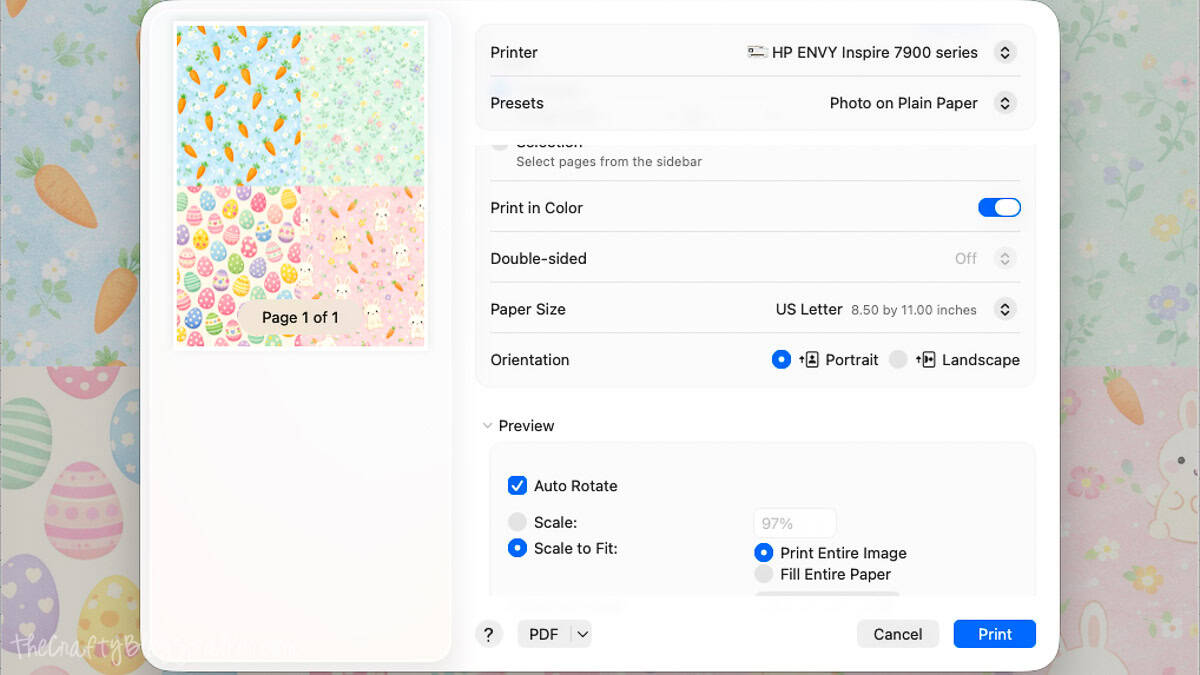Select the Scale radio button
The image size is (1200, 675).
coord(517,522)
